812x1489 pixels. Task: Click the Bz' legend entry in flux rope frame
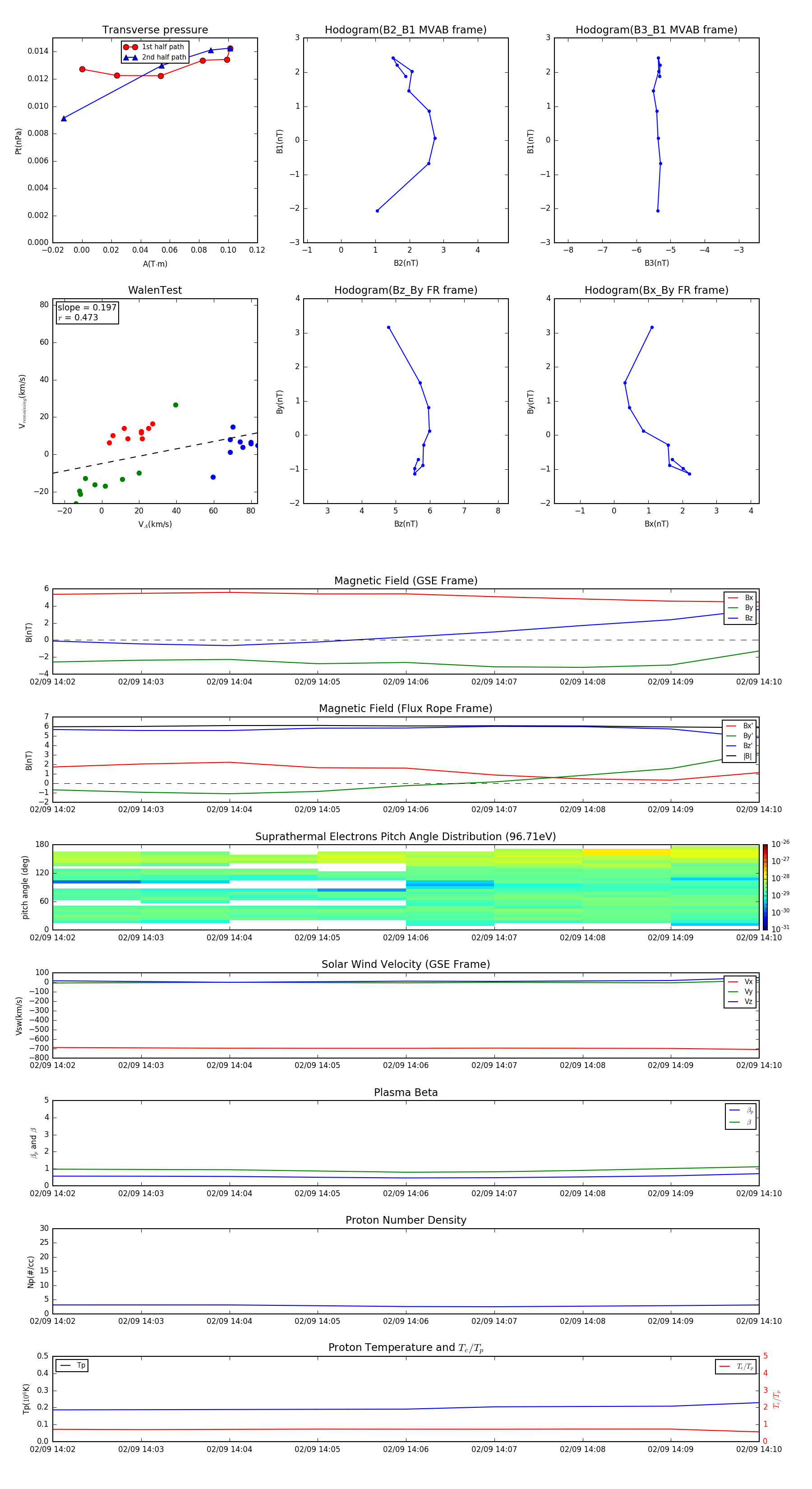click(739, 746)
